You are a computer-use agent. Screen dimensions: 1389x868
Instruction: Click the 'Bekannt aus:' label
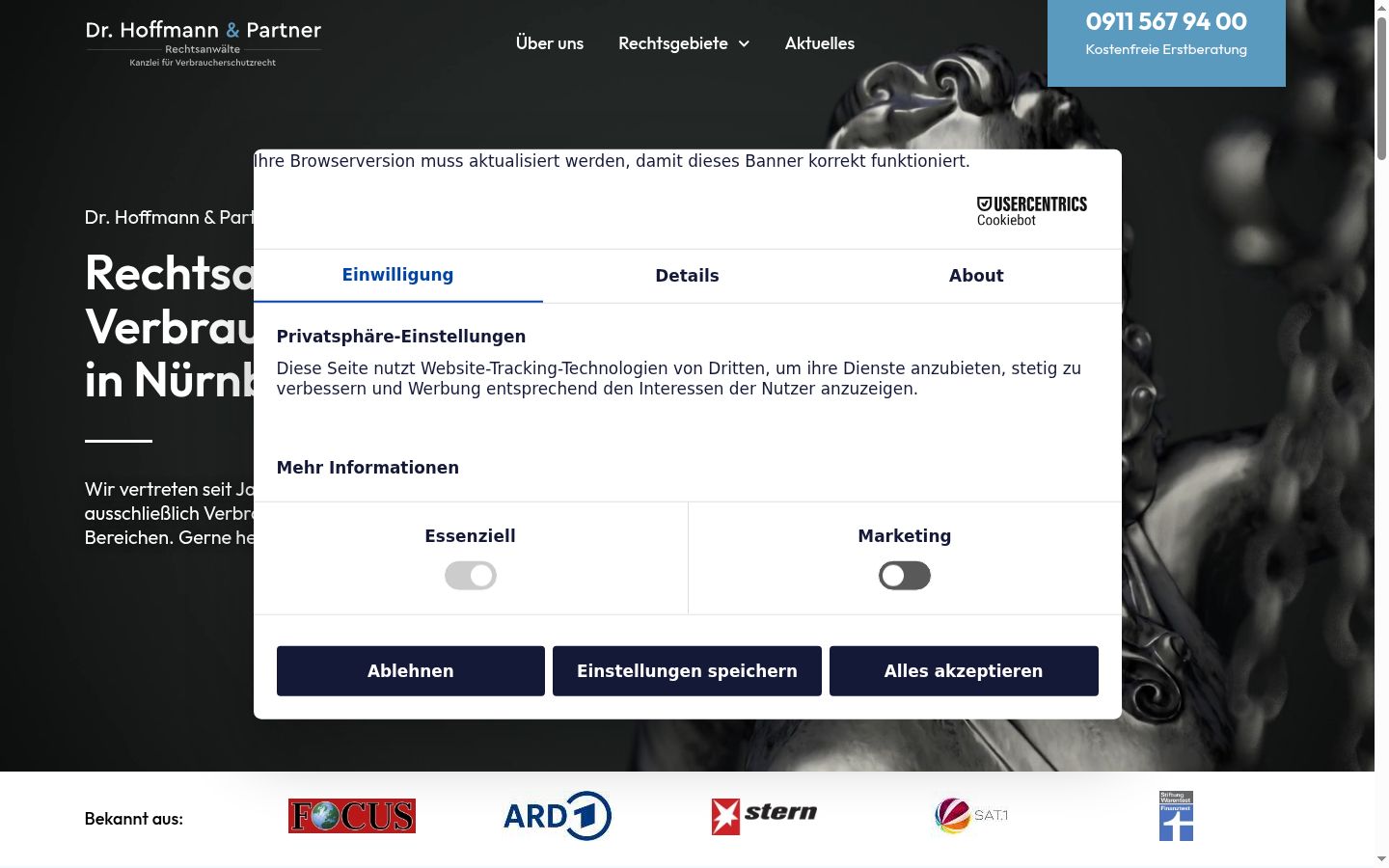coord(134,819)
